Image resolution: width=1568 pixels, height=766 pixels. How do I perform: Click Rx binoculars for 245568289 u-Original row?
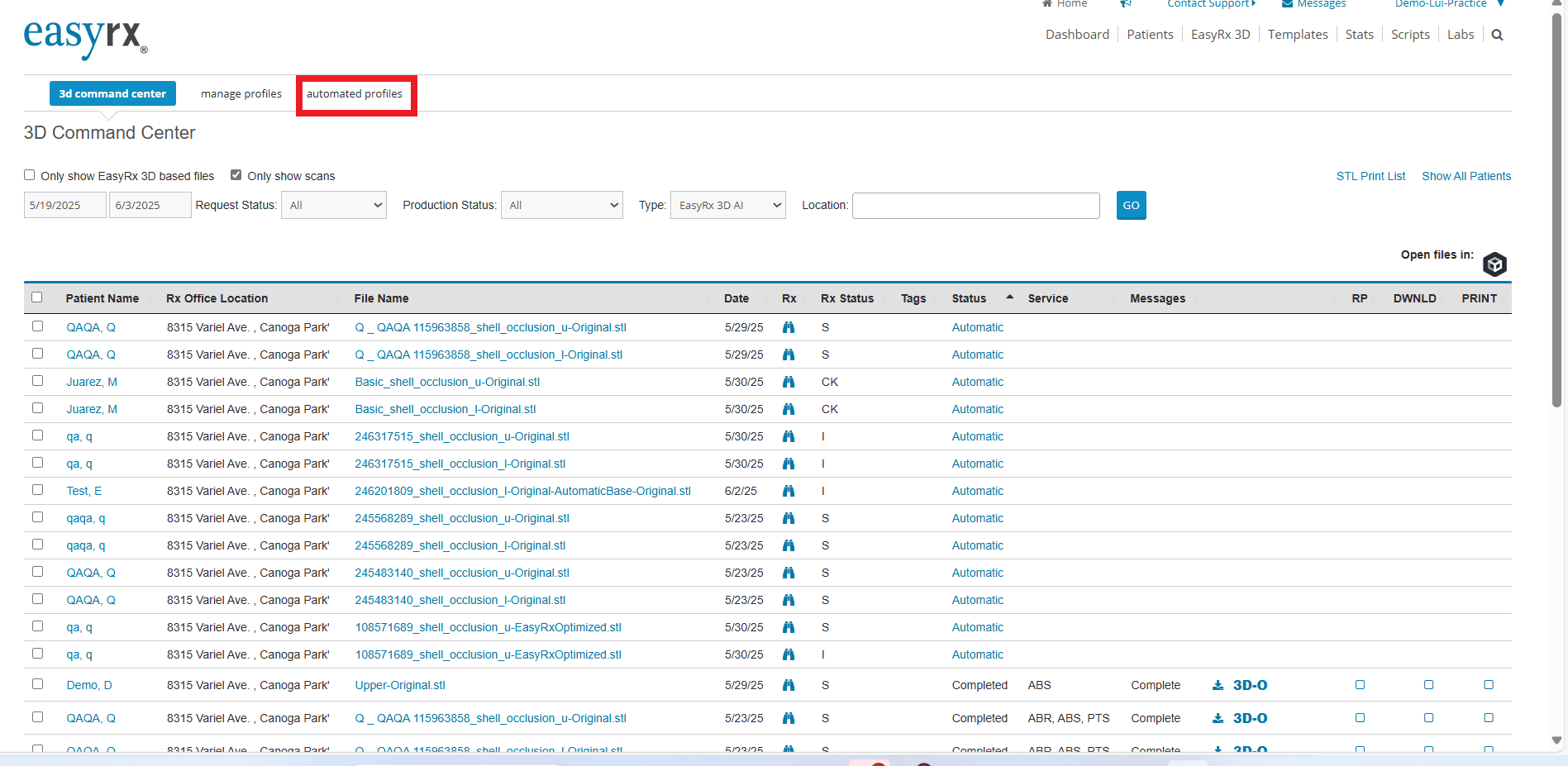(x=789, y=518)
